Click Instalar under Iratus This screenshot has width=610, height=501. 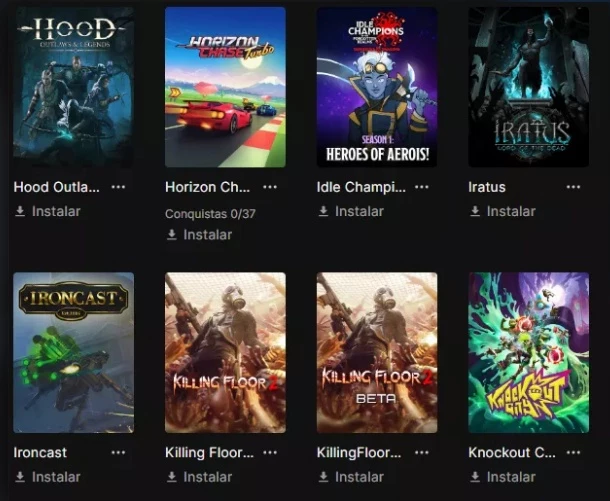pyautogui.click(x=503, y=211)
